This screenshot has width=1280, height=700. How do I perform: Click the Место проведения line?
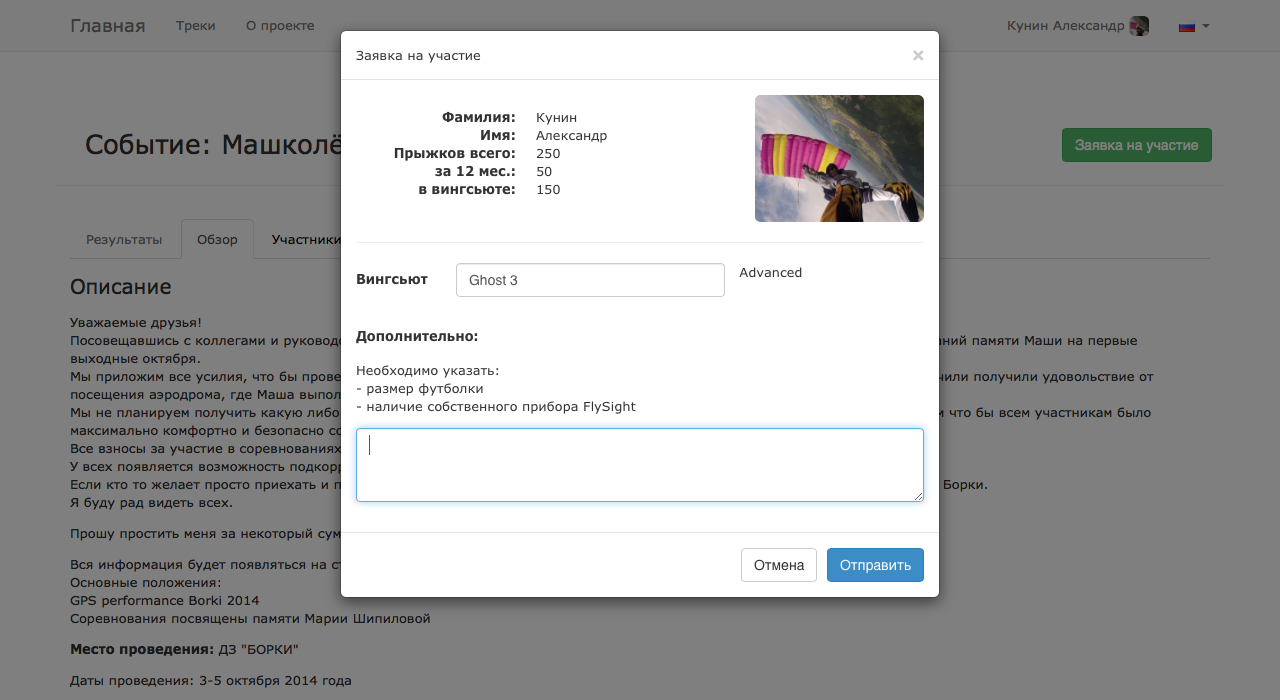tap(184, 650)
